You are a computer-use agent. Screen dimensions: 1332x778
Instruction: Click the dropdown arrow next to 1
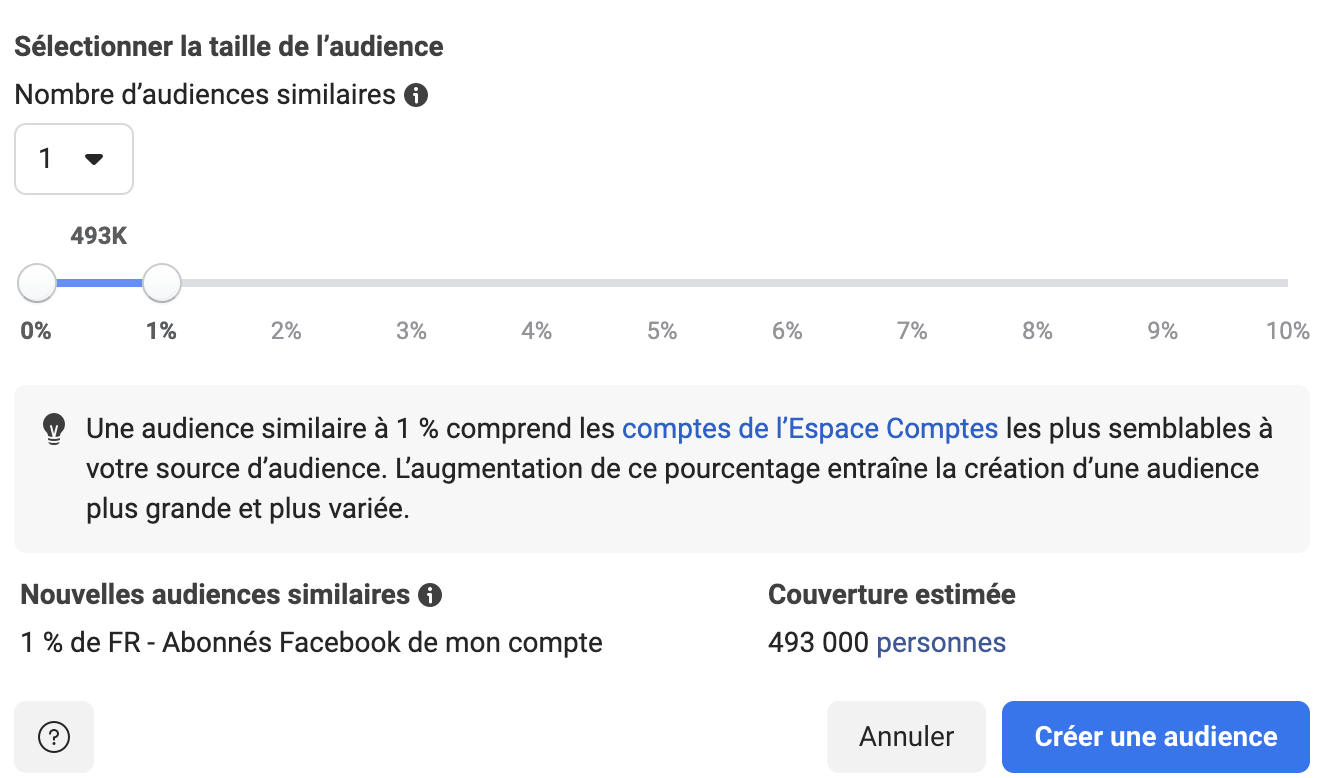click(94, 159)
